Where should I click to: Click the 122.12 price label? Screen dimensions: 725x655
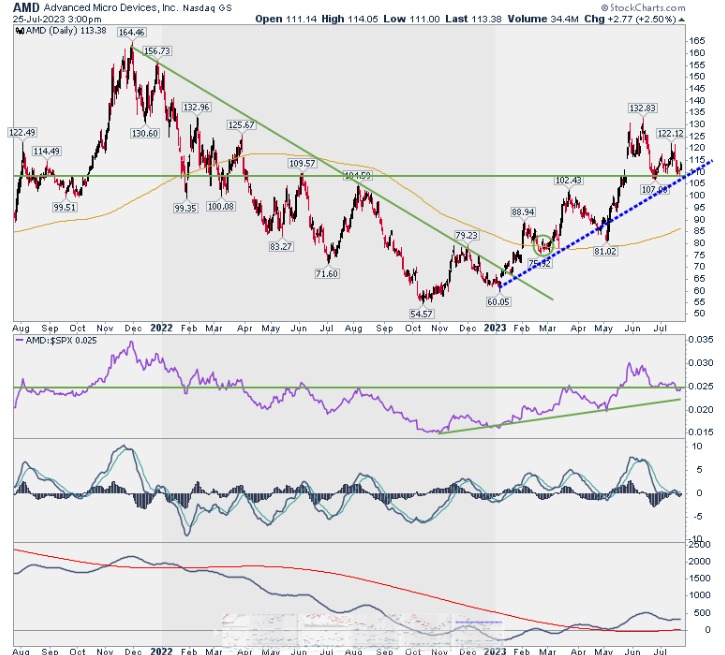click(x=670, y=134)
